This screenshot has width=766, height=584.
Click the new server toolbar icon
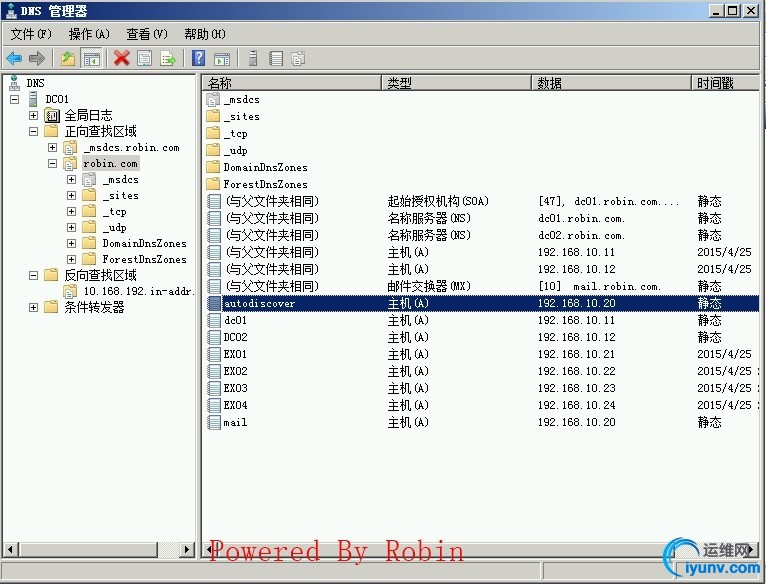click(253, 58)
